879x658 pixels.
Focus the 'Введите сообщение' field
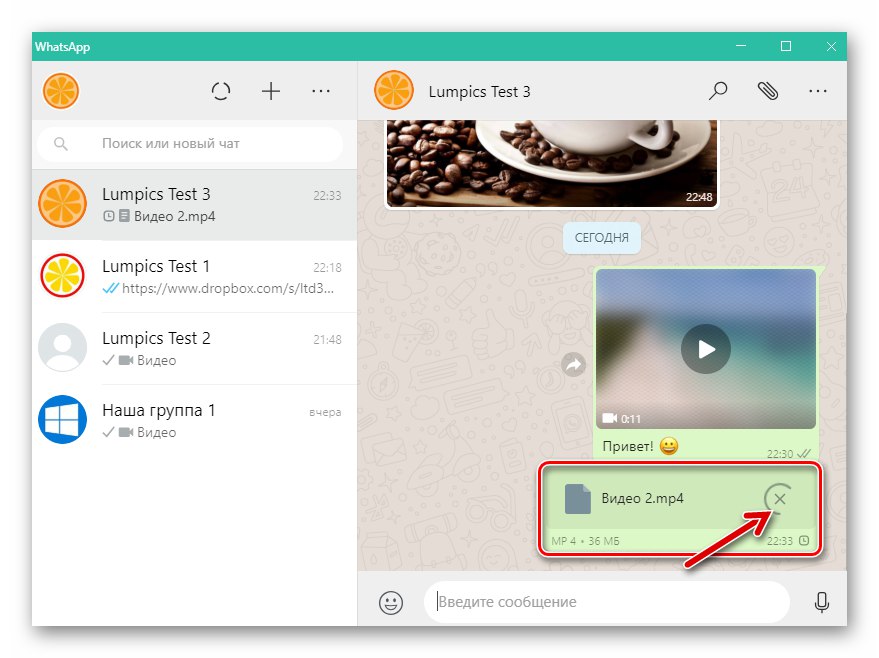point(607,602)
